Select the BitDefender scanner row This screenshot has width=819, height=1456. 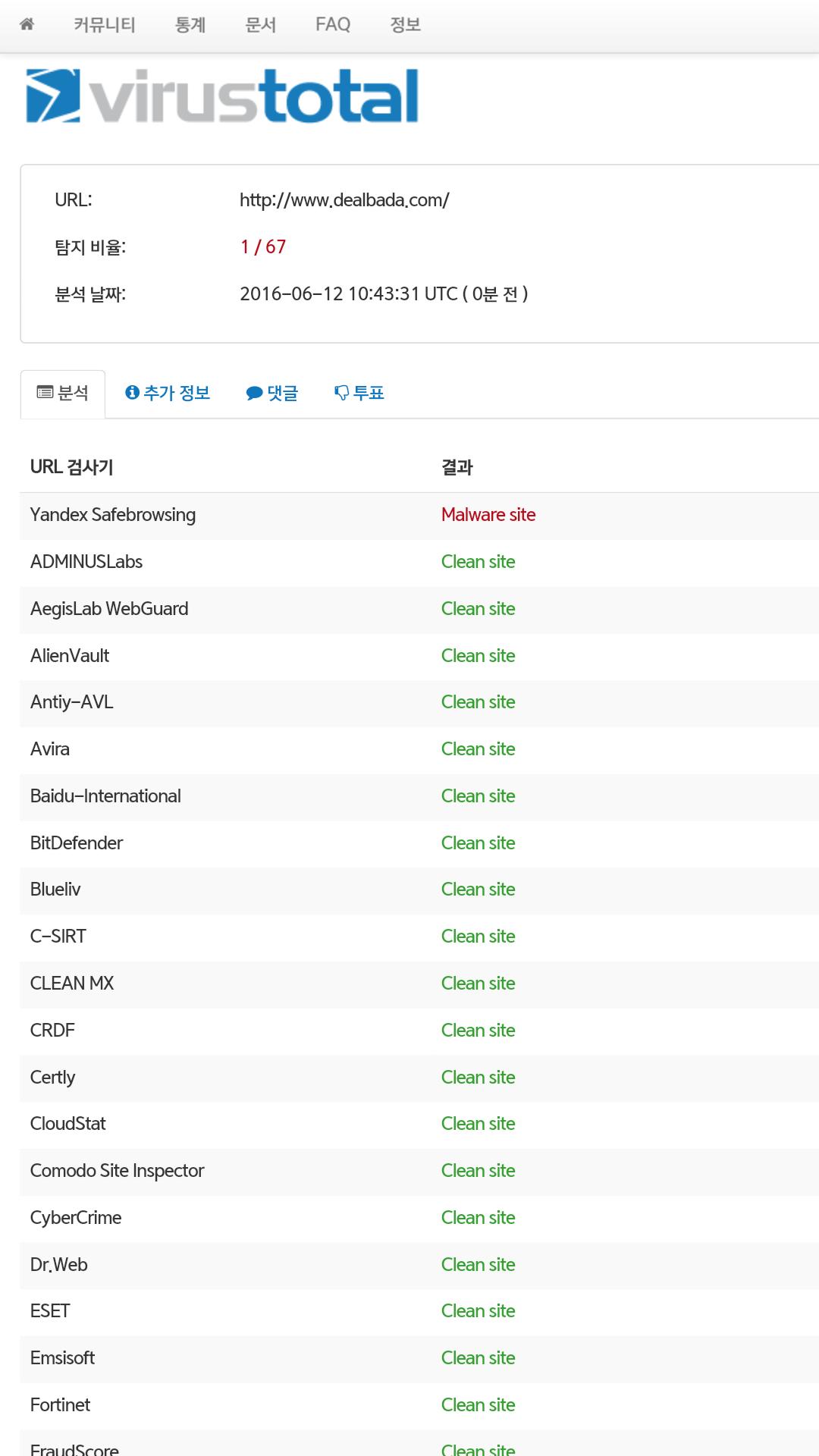tap(77, 843)
